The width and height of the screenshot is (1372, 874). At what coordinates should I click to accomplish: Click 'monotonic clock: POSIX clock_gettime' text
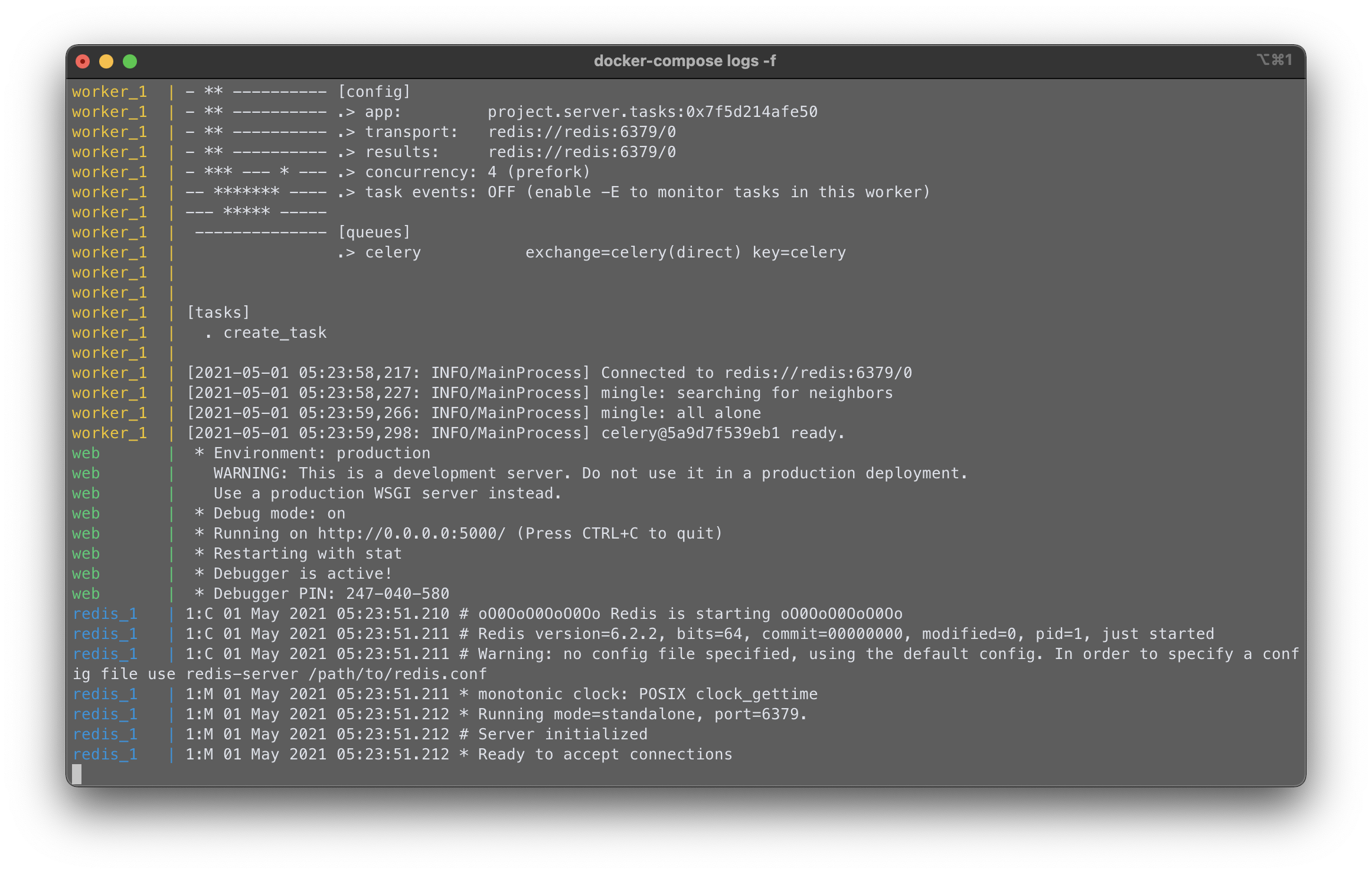(x=648, y=694)
